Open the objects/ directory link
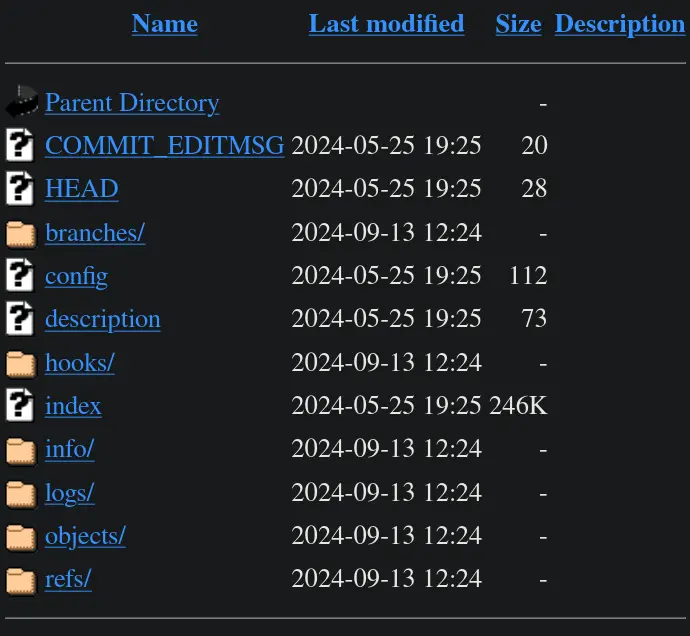 click(x=85, y=536)
